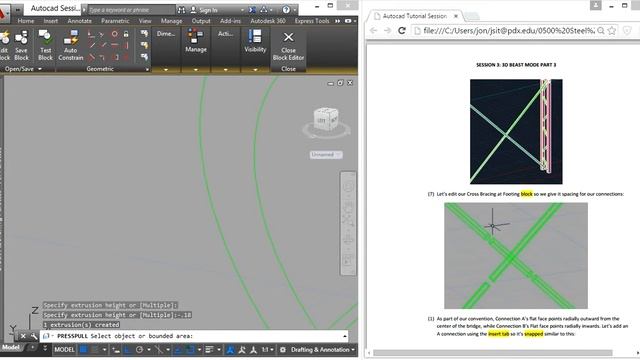This screenshot has width=640, height=360.
Task: Click the MODEL status bar button
Action: click(x=64, y=350)
